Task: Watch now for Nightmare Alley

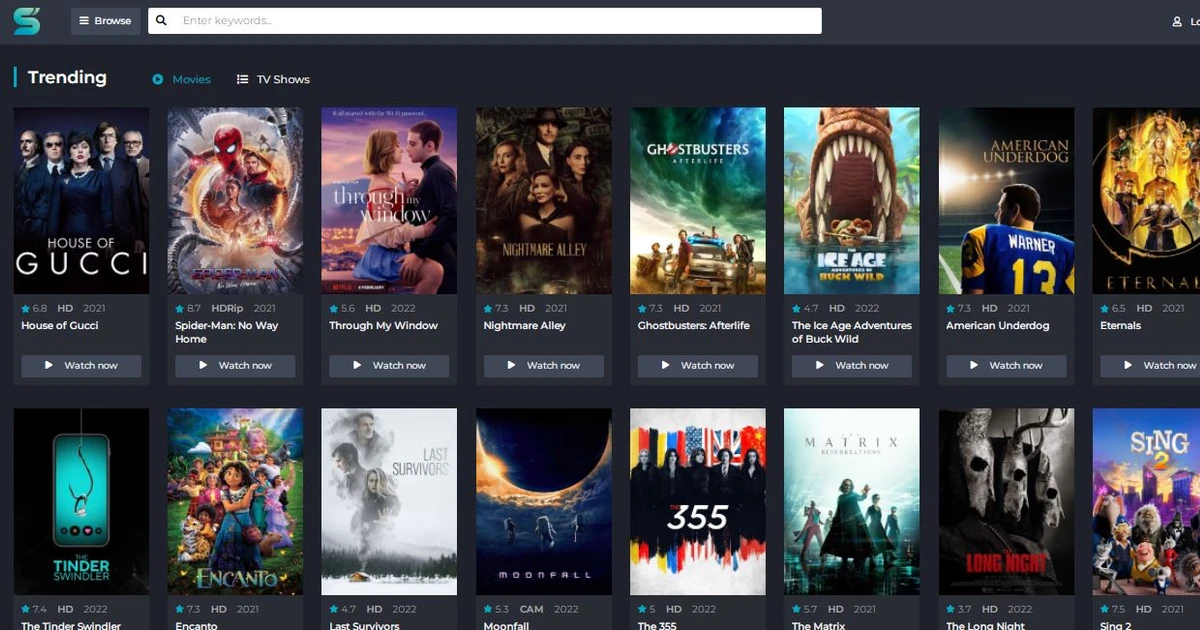Action: point(544,365)
